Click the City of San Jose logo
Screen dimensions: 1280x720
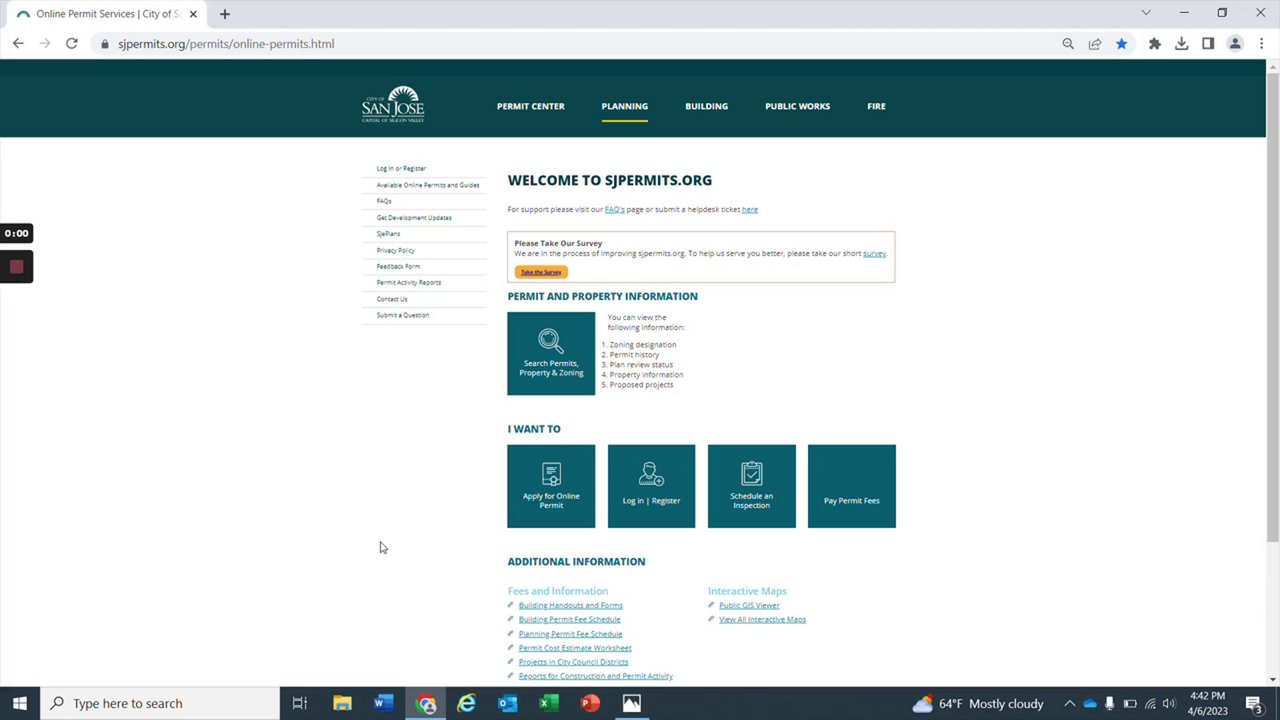(393, 104)
